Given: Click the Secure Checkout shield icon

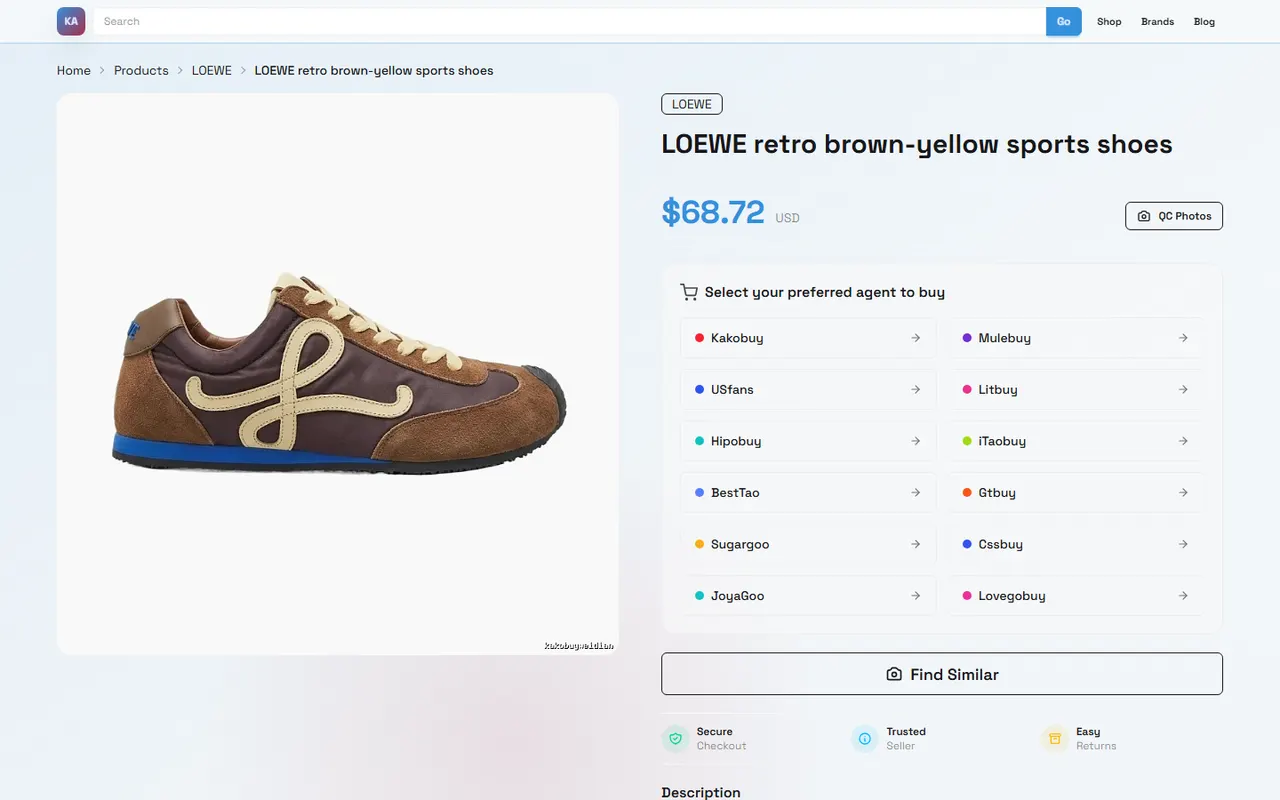Looking at the screenshot, I should (x=675, y=739).
